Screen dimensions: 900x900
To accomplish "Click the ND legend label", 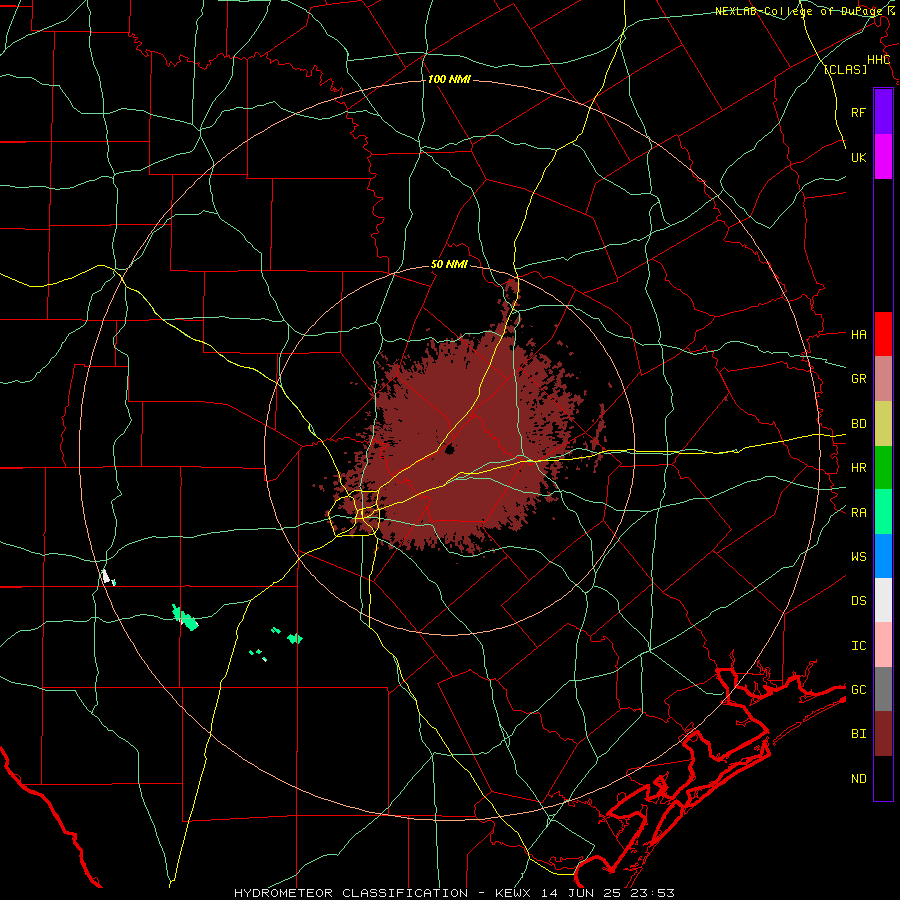I will [x=858, y=779].
